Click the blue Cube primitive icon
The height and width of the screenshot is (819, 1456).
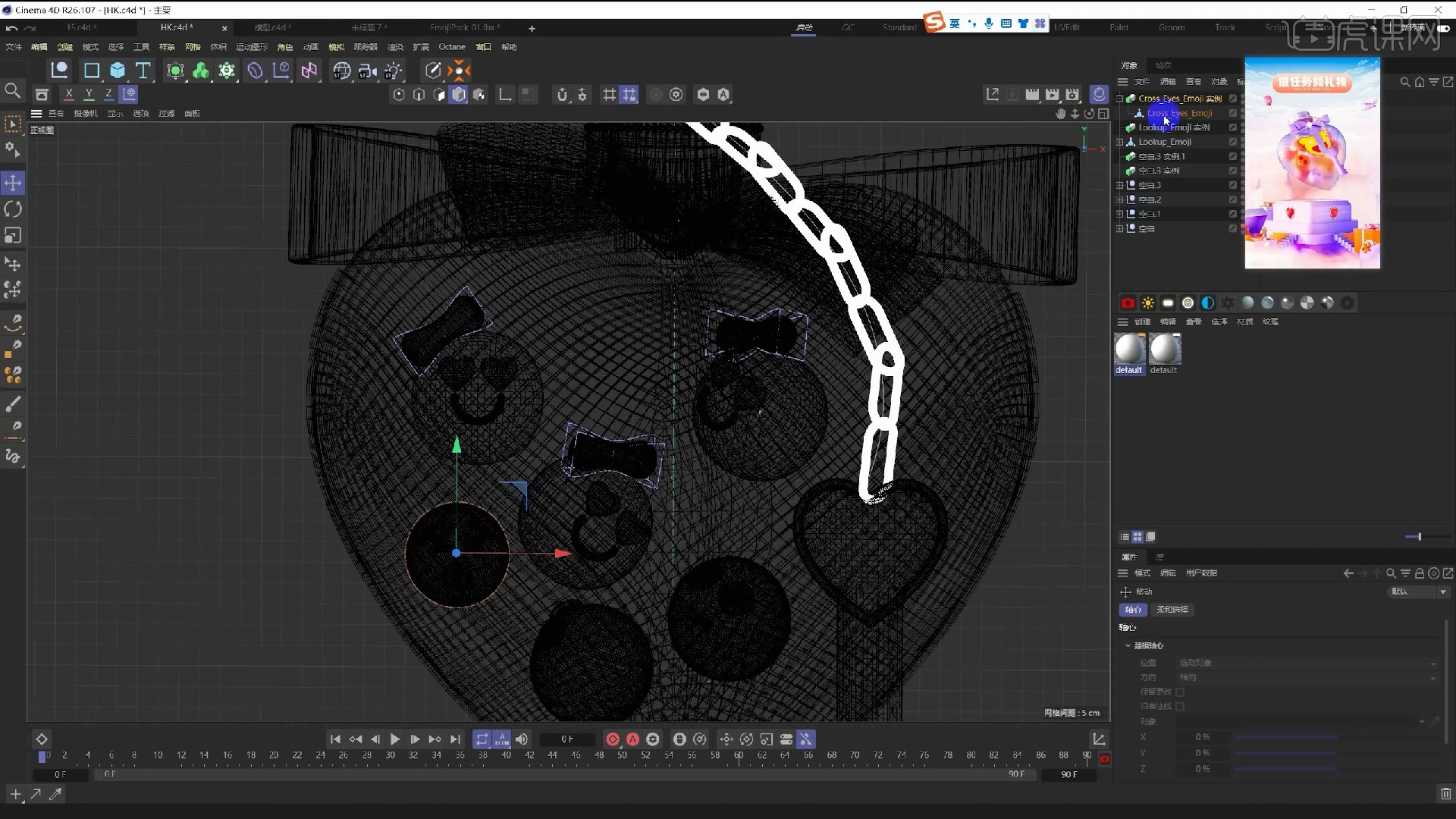point(117,70)
